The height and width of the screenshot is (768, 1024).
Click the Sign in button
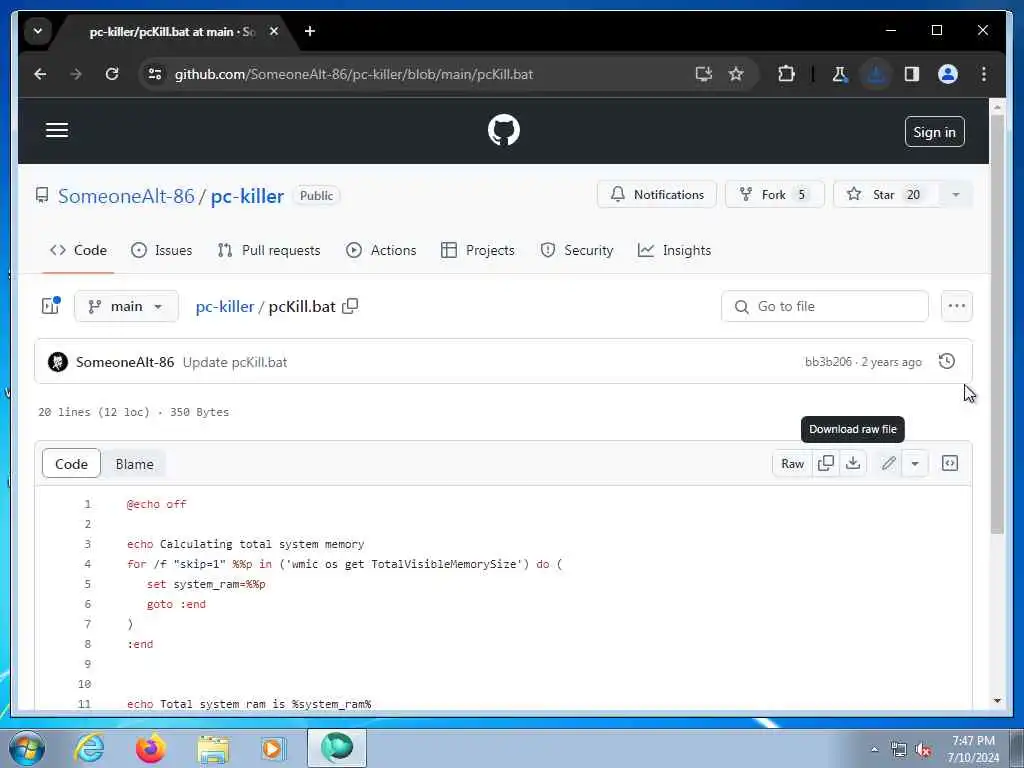[934, 132]
